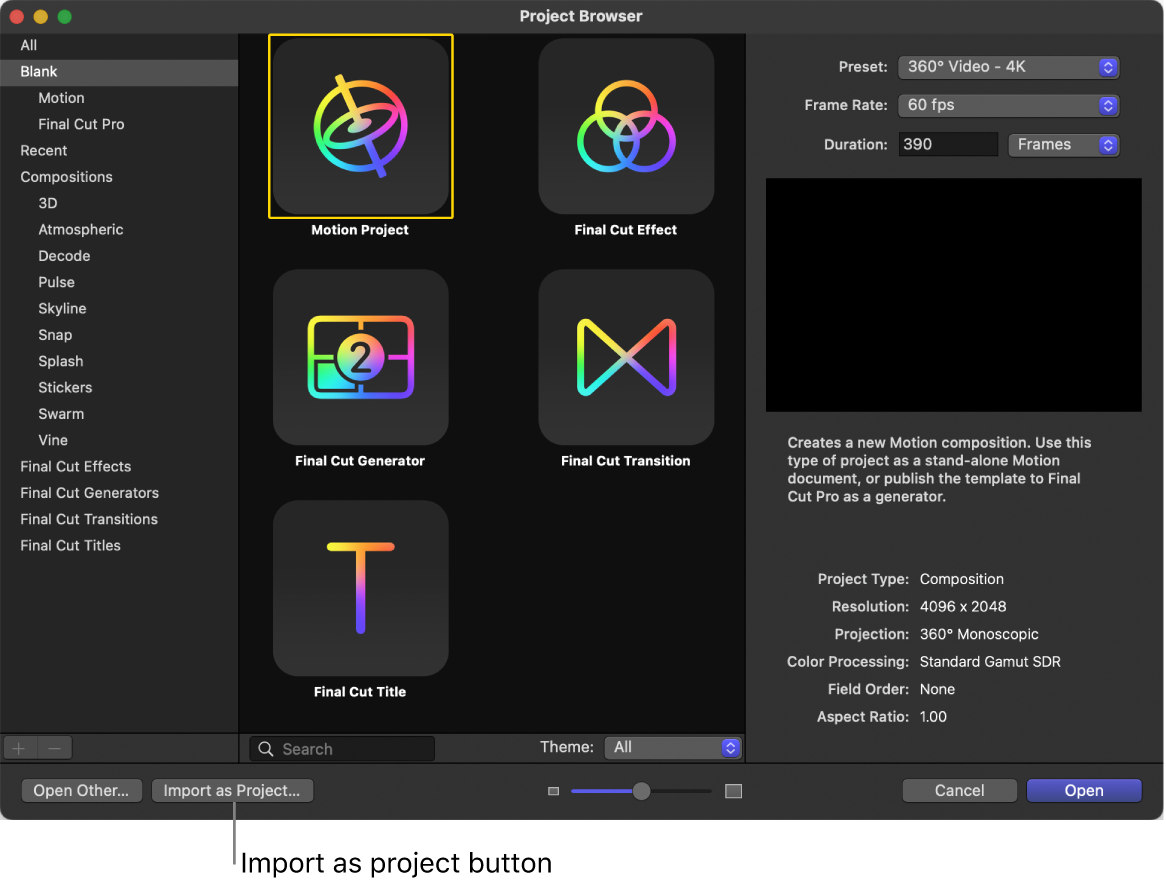Screen dimensions: 1166x892
Task: Select the Motion Project template icon
Action: click(360, 127)
